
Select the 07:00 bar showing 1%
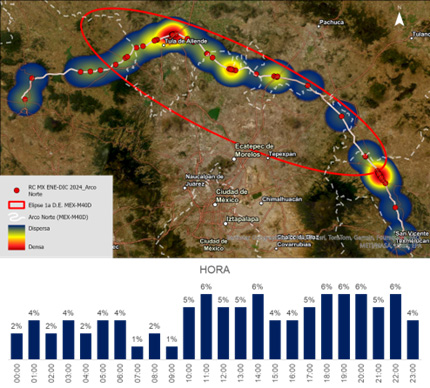coord(137,353)
